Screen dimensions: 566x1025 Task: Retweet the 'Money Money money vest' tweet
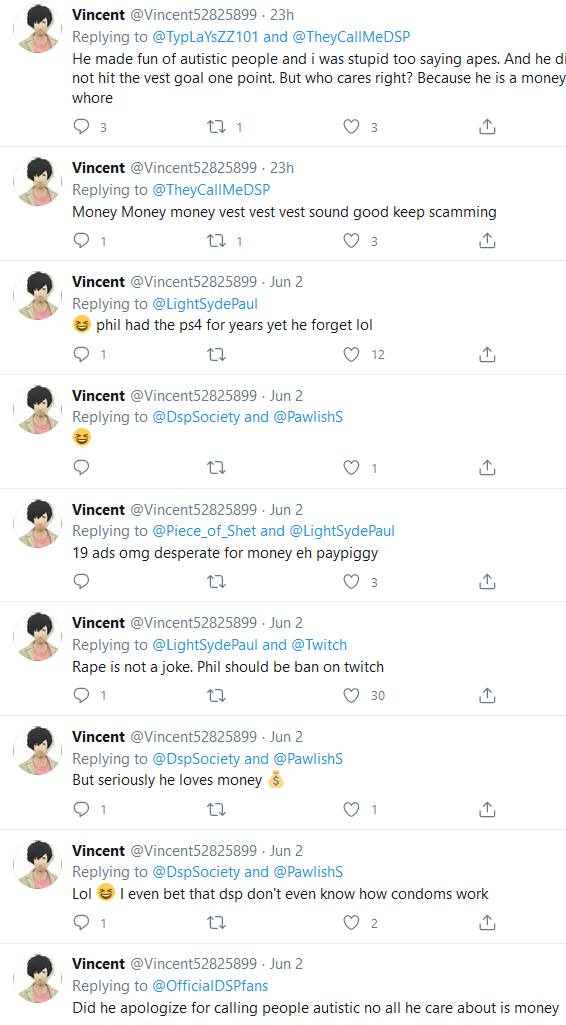pos(216,241)
